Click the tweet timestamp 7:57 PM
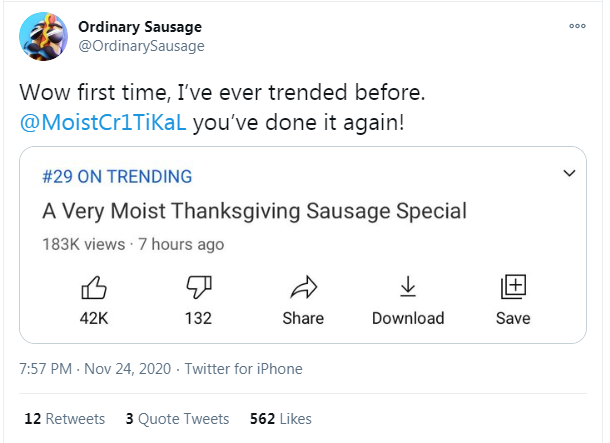 46,369
